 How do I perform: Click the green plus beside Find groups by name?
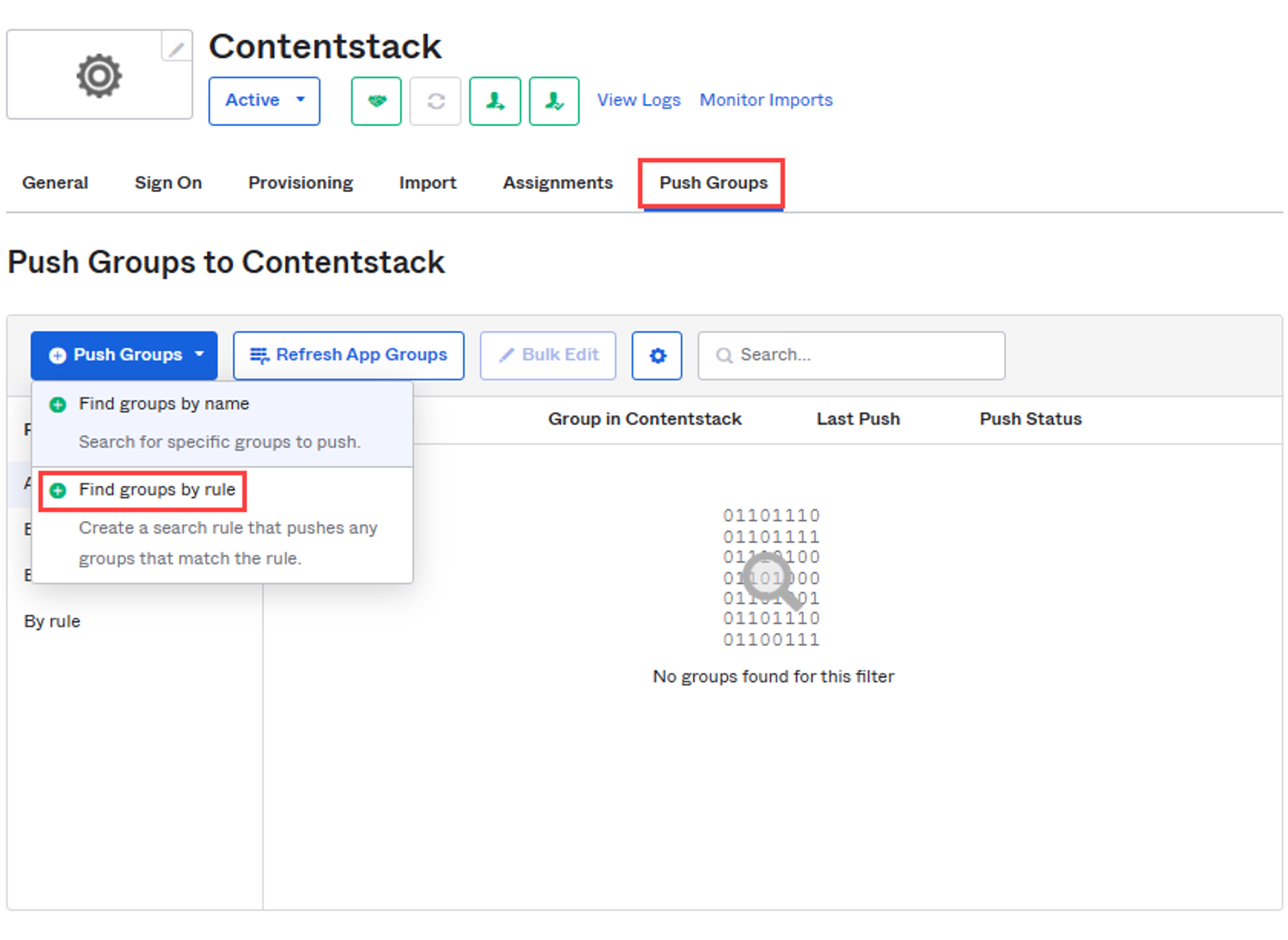pos(57,405)
